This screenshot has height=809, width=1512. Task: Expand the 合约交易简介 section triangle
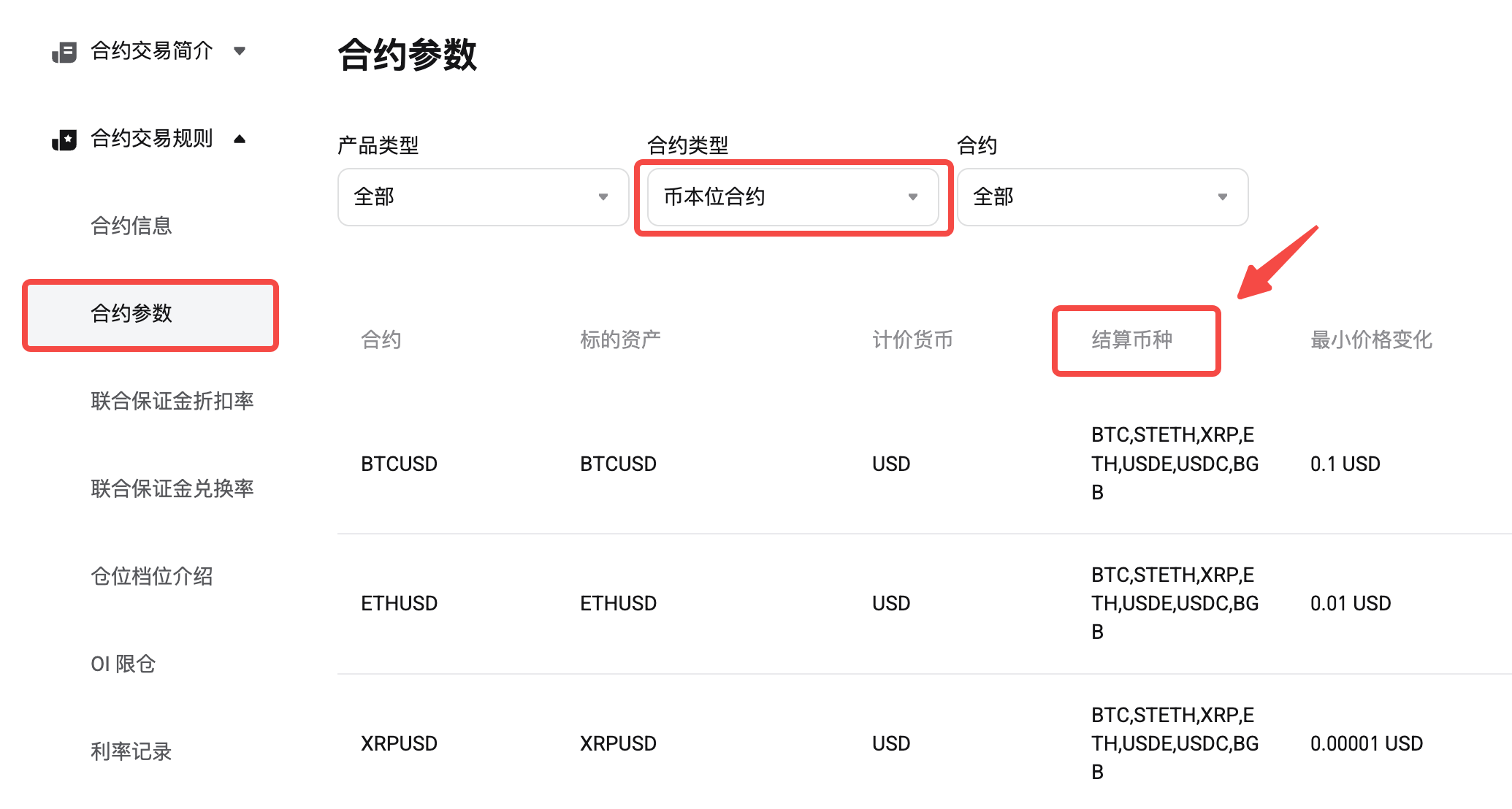(x=240, y=50)
